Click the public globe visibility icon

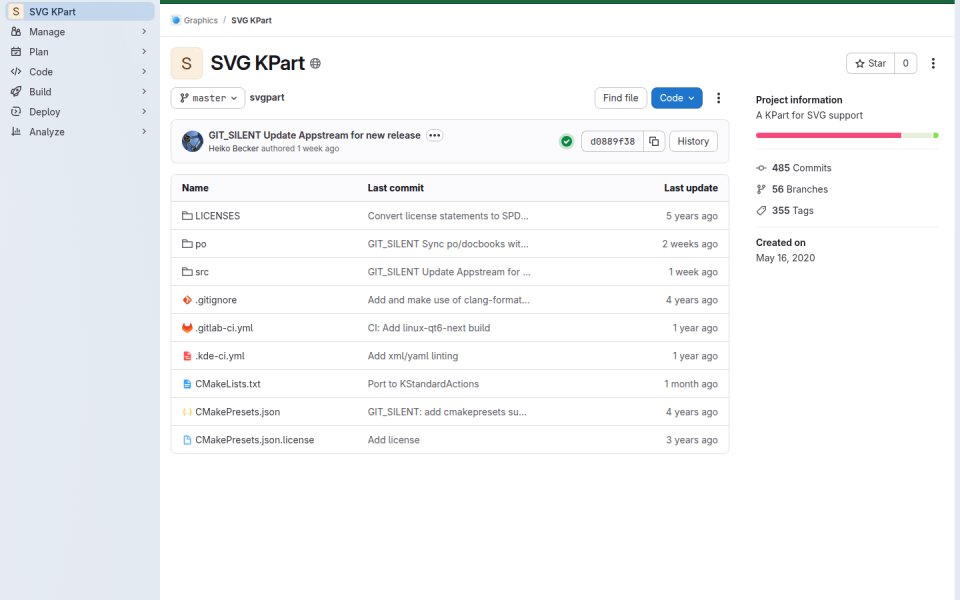[315, 63]
